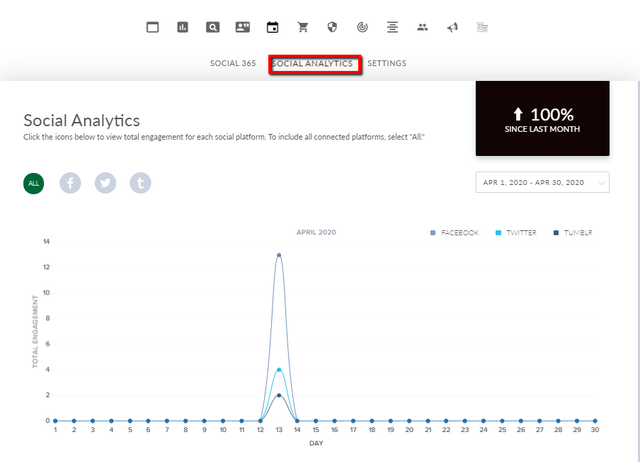This screenshot has height=462, width=640.
Task: Toggle Tumblr series in chart legend
Action: (x=573, y=233)
